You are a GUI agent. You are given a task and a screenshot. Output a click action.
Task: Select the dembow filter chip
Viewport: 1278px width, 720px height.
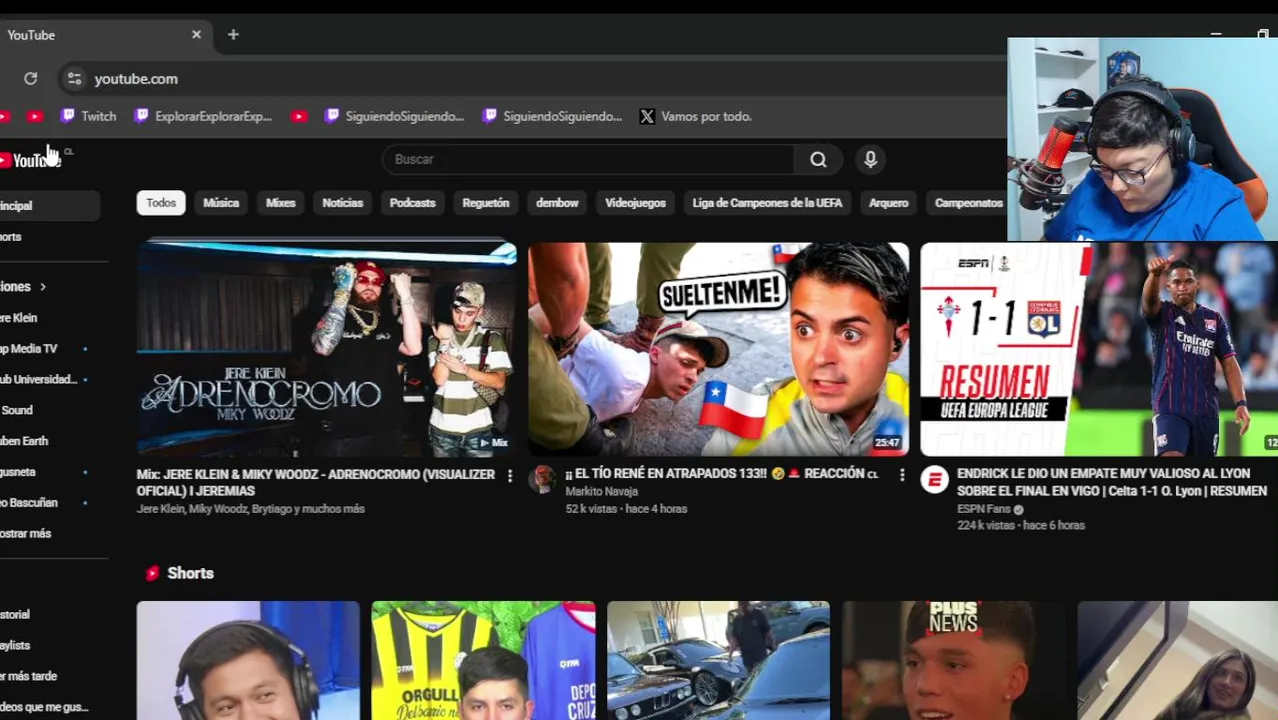coord(557,202)
